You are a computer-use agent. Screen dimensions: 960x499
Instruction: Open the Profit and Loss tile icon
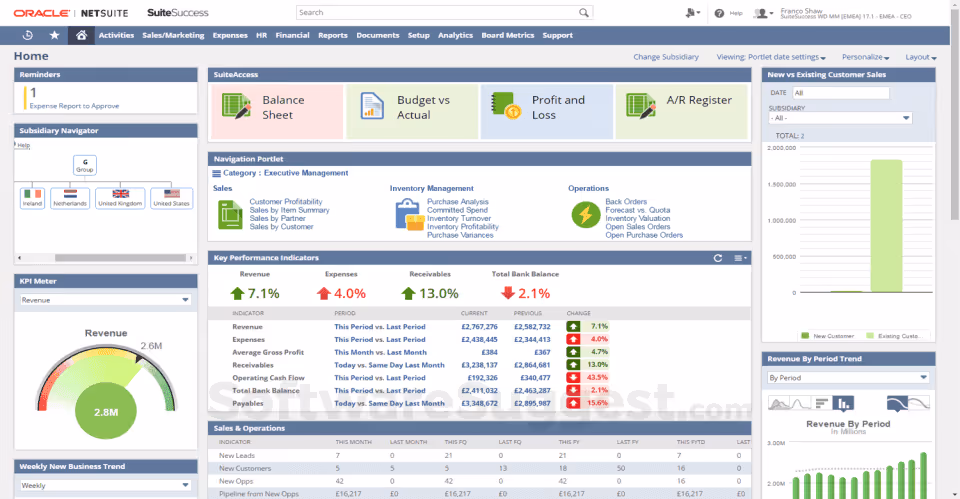point(506,106)
